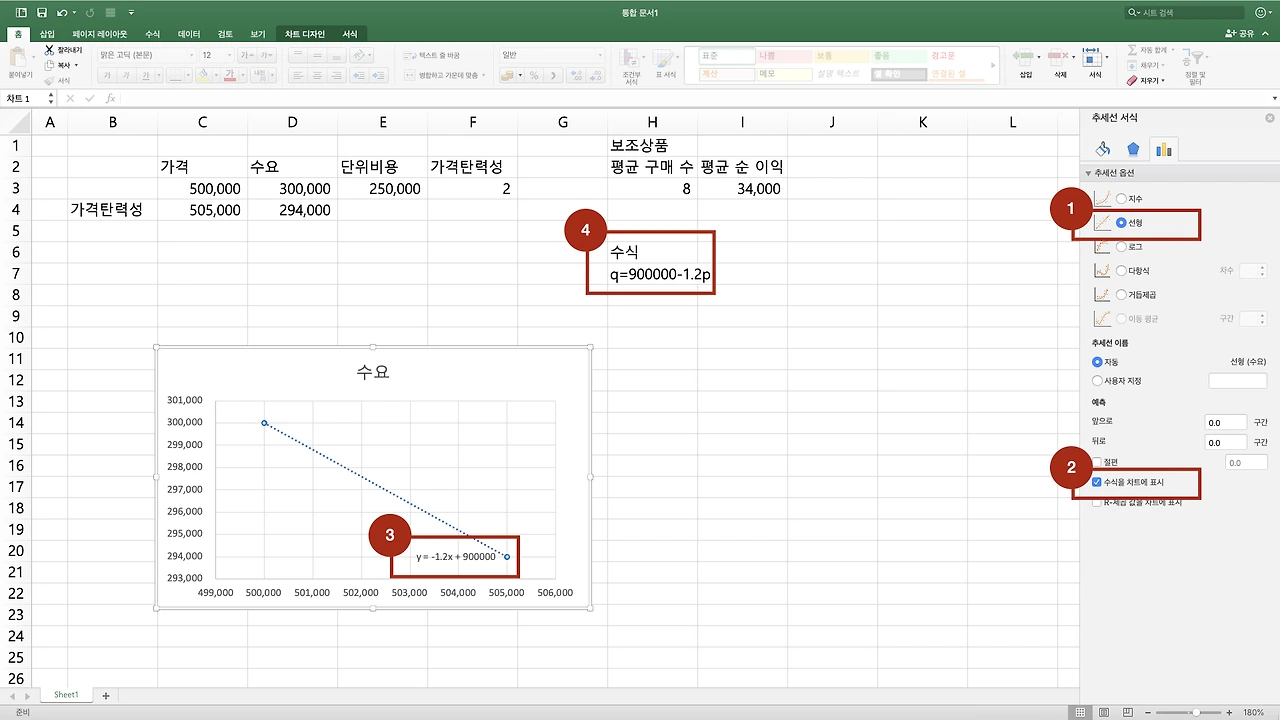Select 자동 trendline name option
This screenshot has height=720, width=1280.
(1097, 361)
